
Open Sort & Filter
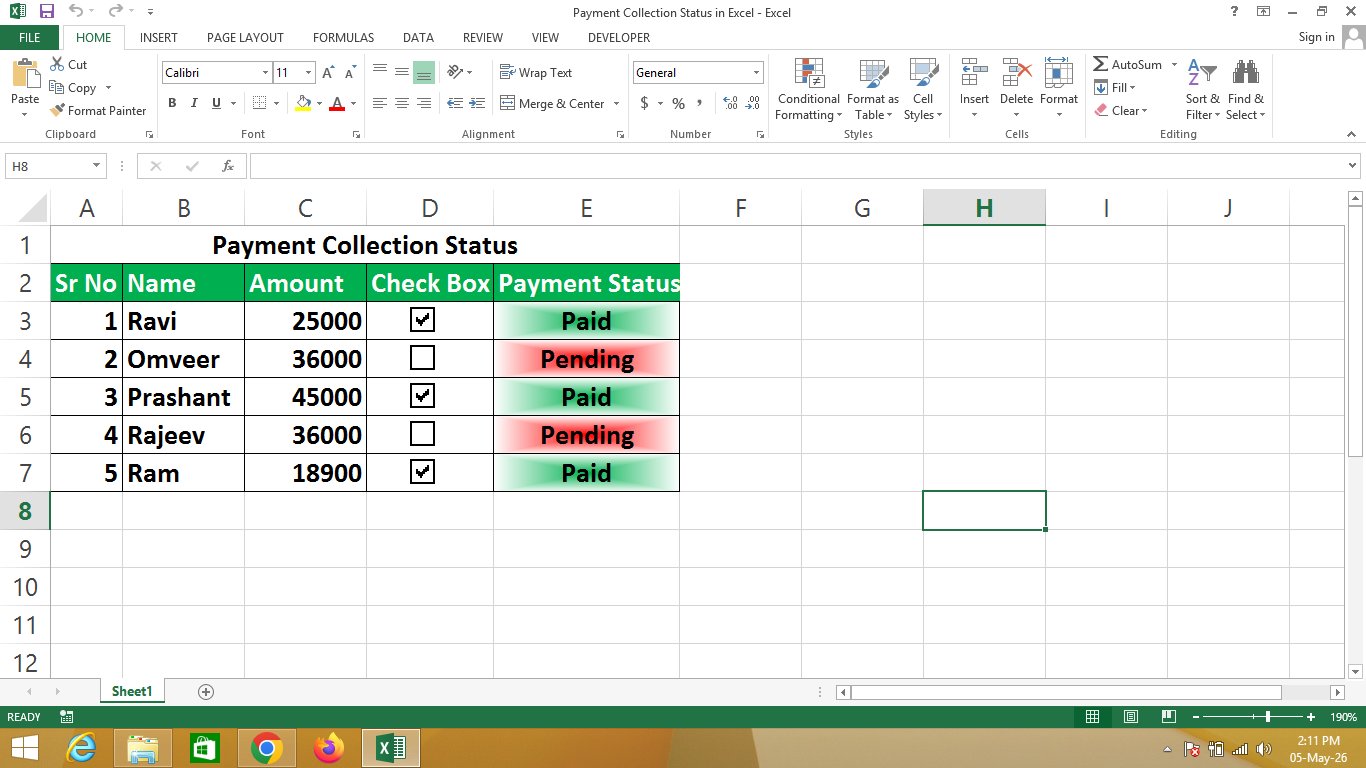coord(1202,90)
